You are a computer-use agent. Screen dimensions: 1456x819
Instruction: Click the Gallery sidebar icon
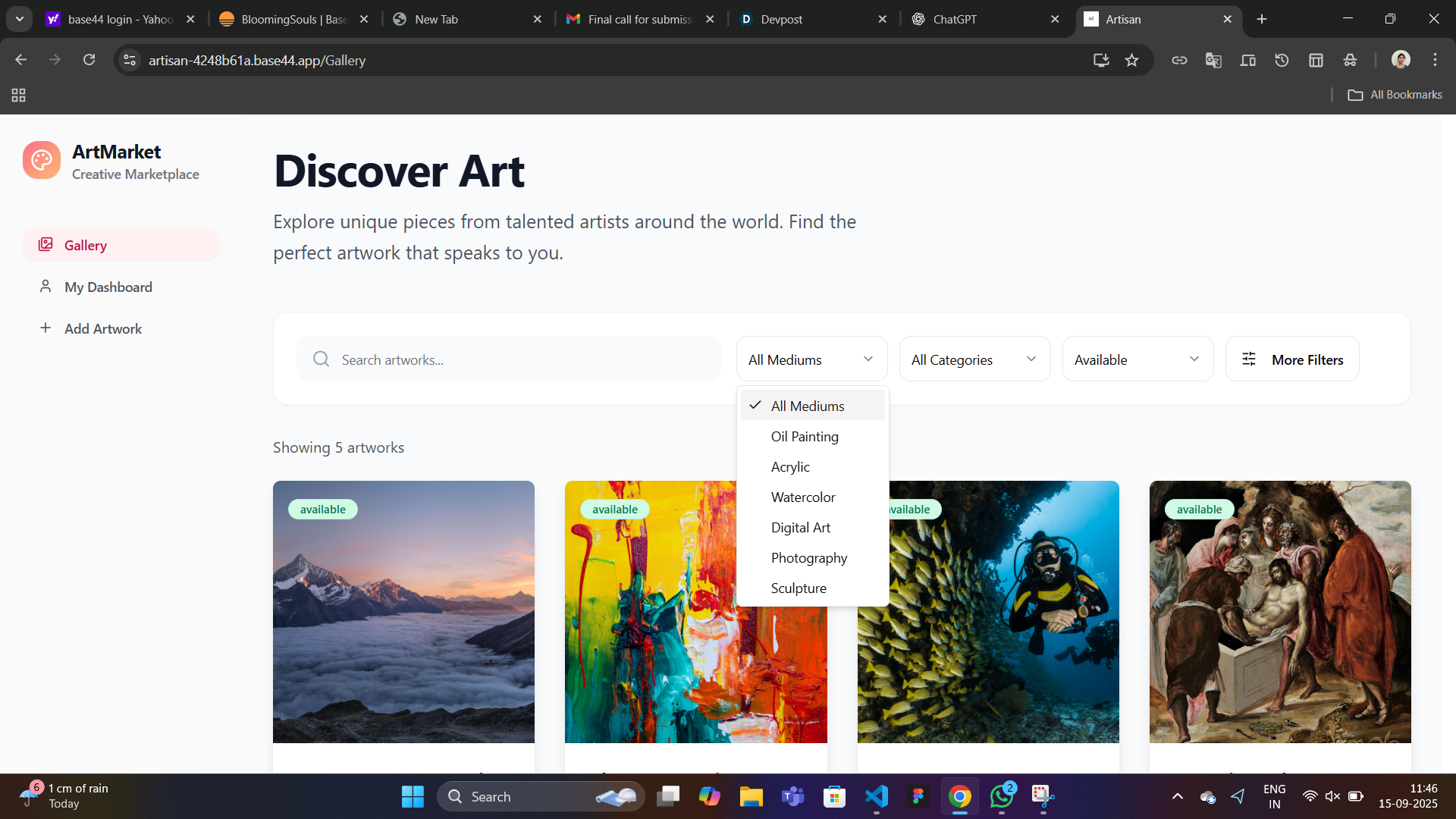(x=45, y=244)
